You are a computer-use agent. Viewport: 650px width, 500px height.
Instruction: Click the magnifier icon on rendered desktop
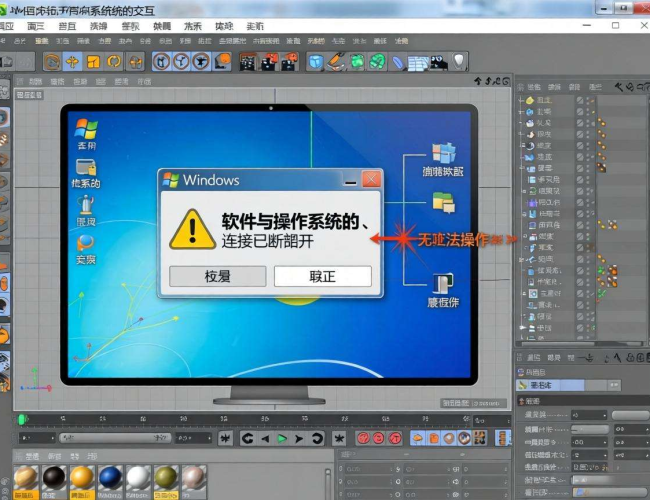[x=85, y=243]
